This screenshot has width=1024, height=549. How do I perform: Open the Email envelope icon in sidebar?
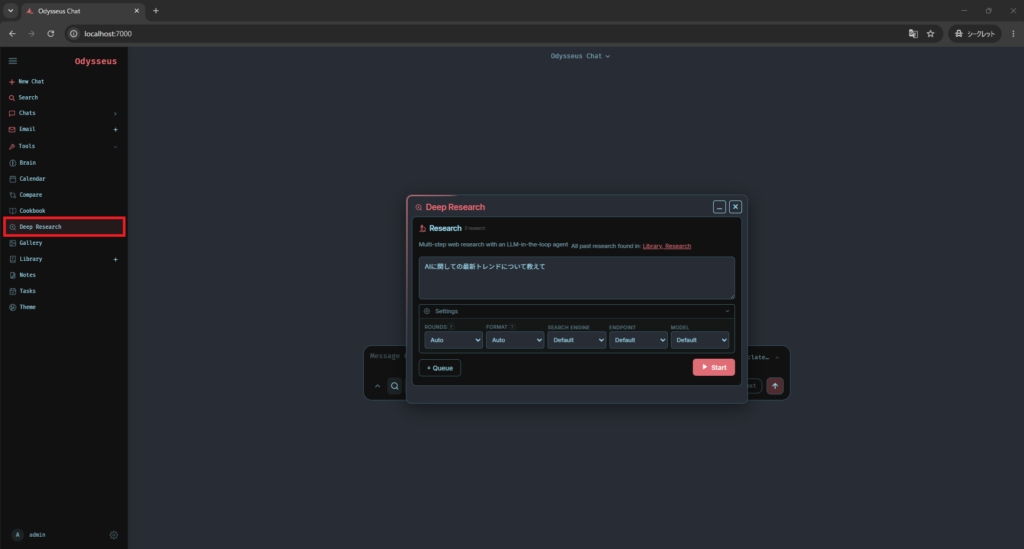12,129
